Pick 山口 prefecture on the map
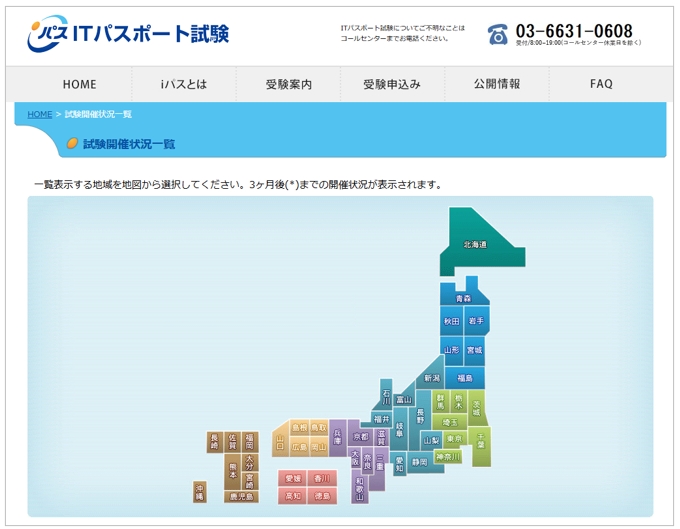680x529 pixels. [x=280, y=442]
